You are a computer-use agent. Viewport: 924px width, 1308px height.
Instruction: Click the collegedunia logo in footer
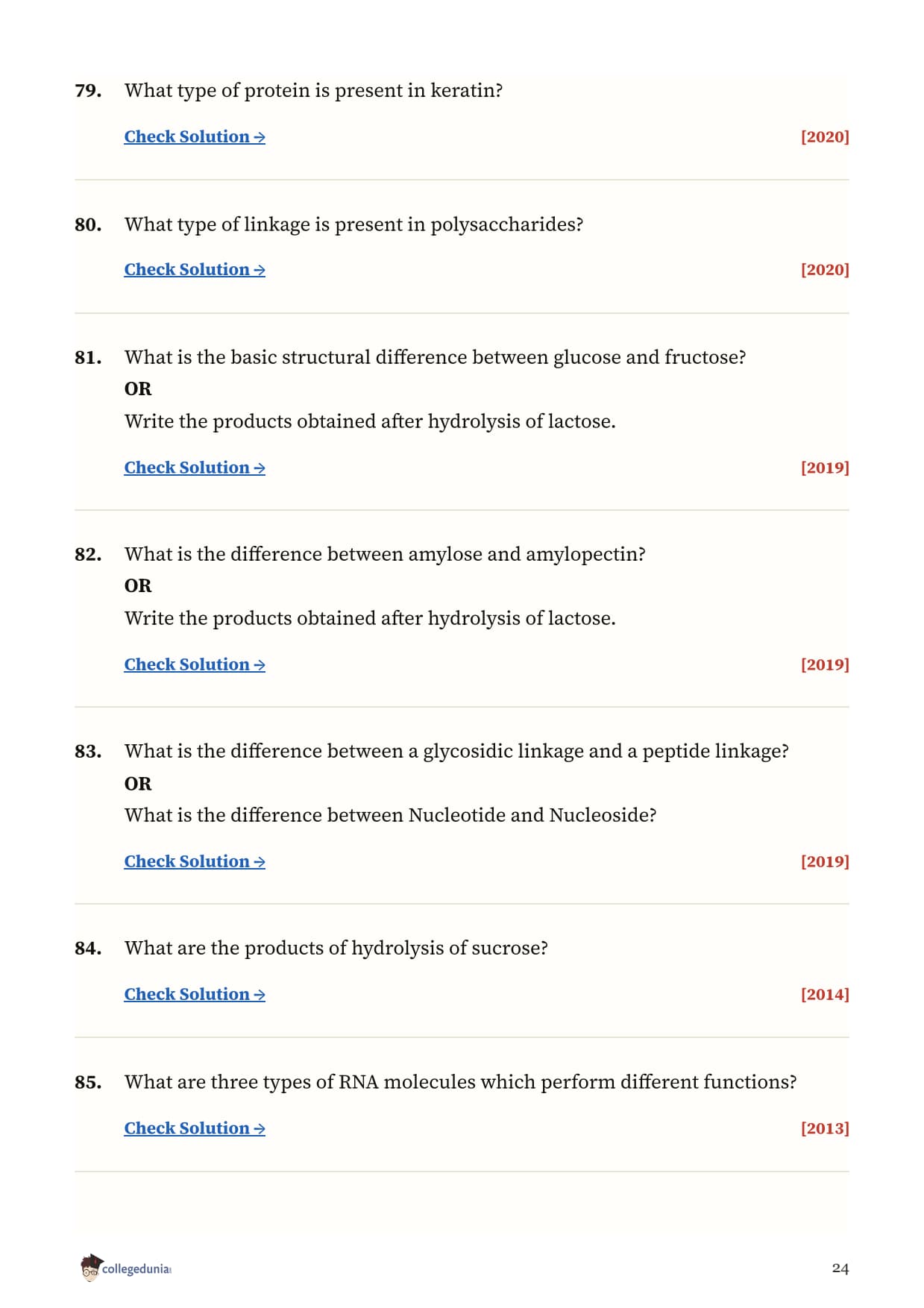tap(126, 1268)
